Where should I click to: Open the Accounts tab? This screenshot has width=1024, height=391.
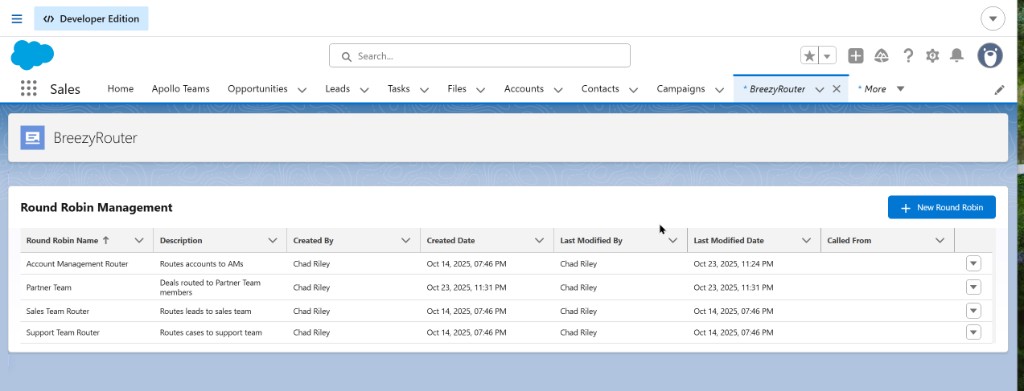click(x=524, y=89)
